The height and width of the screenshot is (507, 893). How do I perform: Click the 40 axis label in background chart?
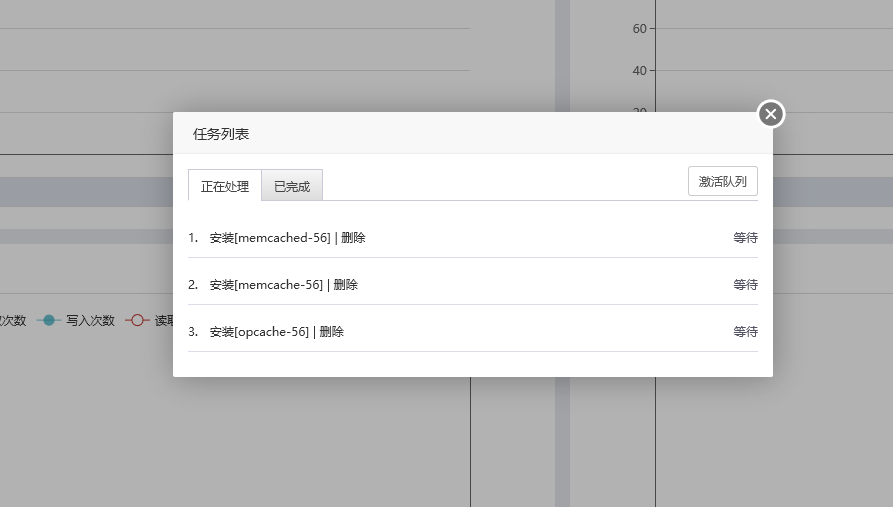tap(640, 71)
